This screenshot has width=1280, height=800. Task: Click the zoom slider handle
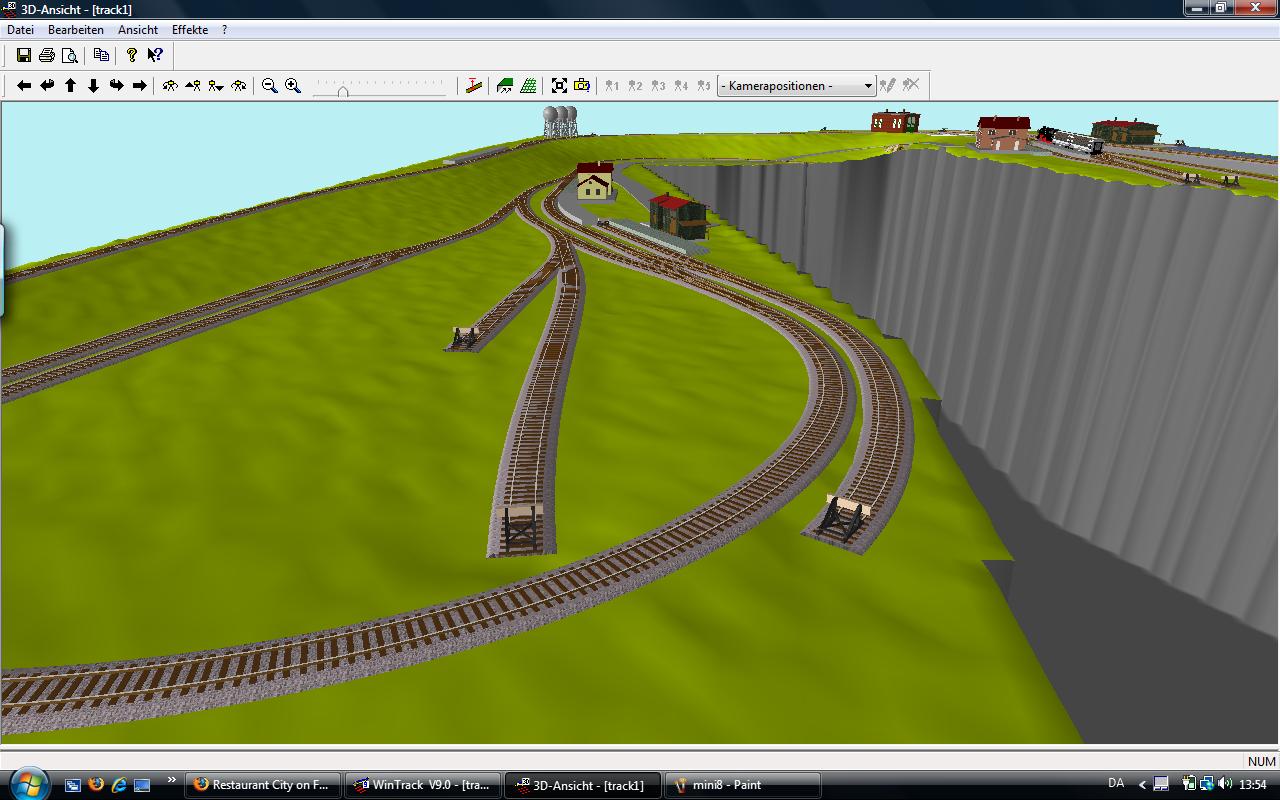[343, 90]
